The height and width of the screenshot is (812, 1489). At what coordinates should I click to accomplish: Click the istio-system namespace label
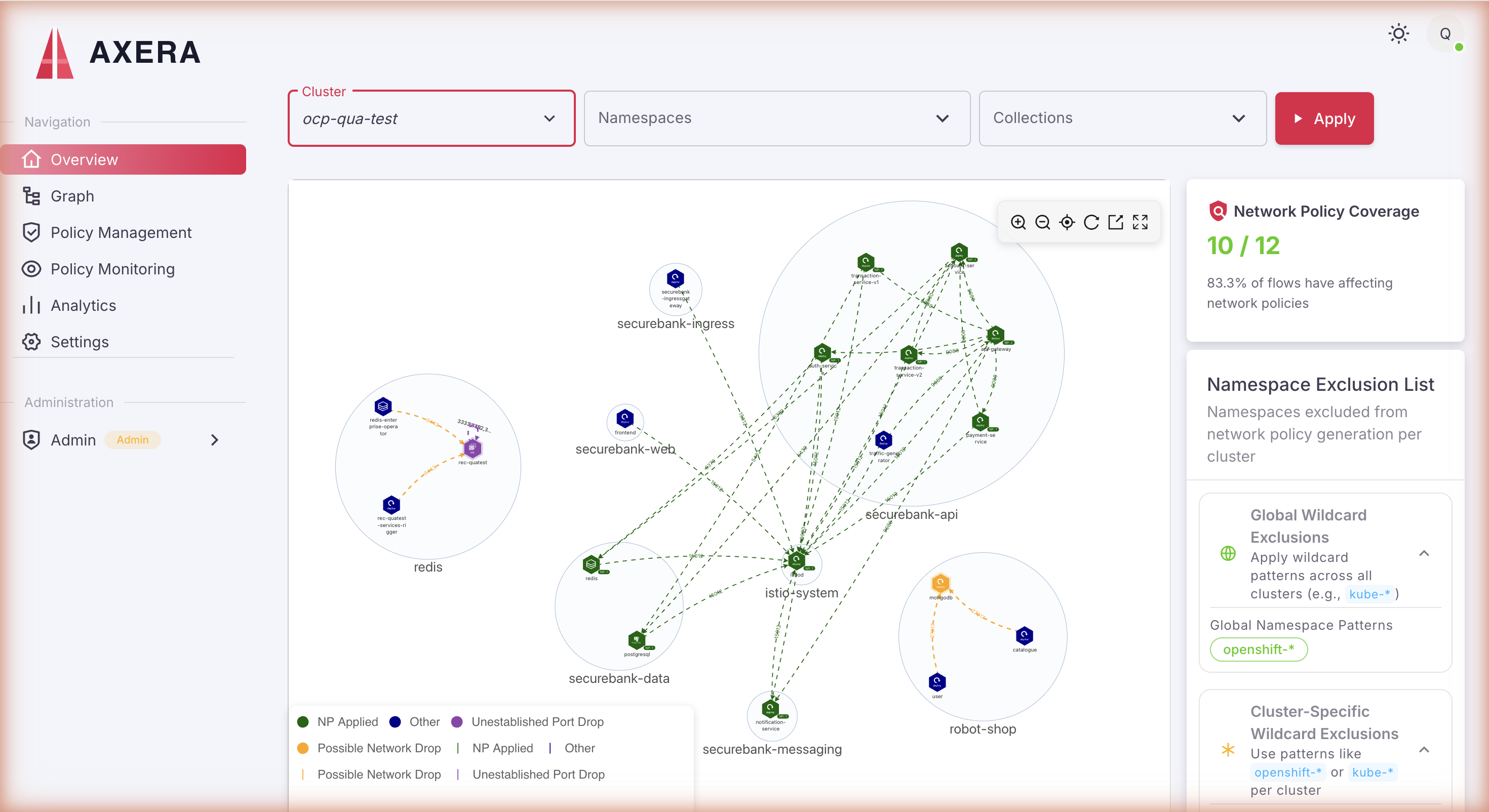[x=802, y=593]
